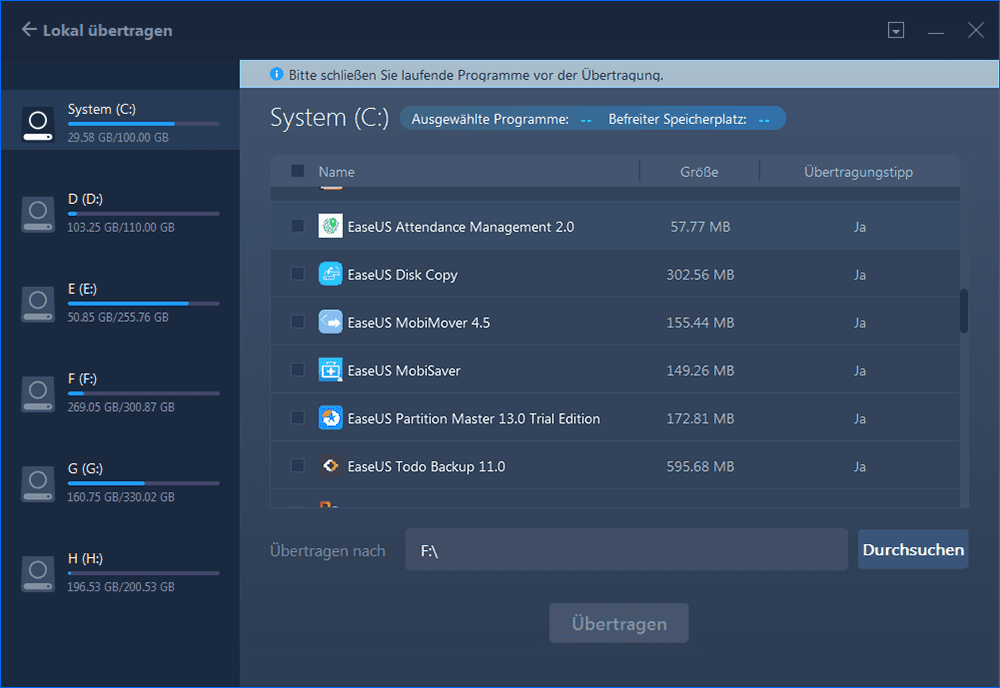The width and height of the screenshot is (1000, 688).
Task: Click Befreiter Speicherplatz summary label
Action: 677,119
